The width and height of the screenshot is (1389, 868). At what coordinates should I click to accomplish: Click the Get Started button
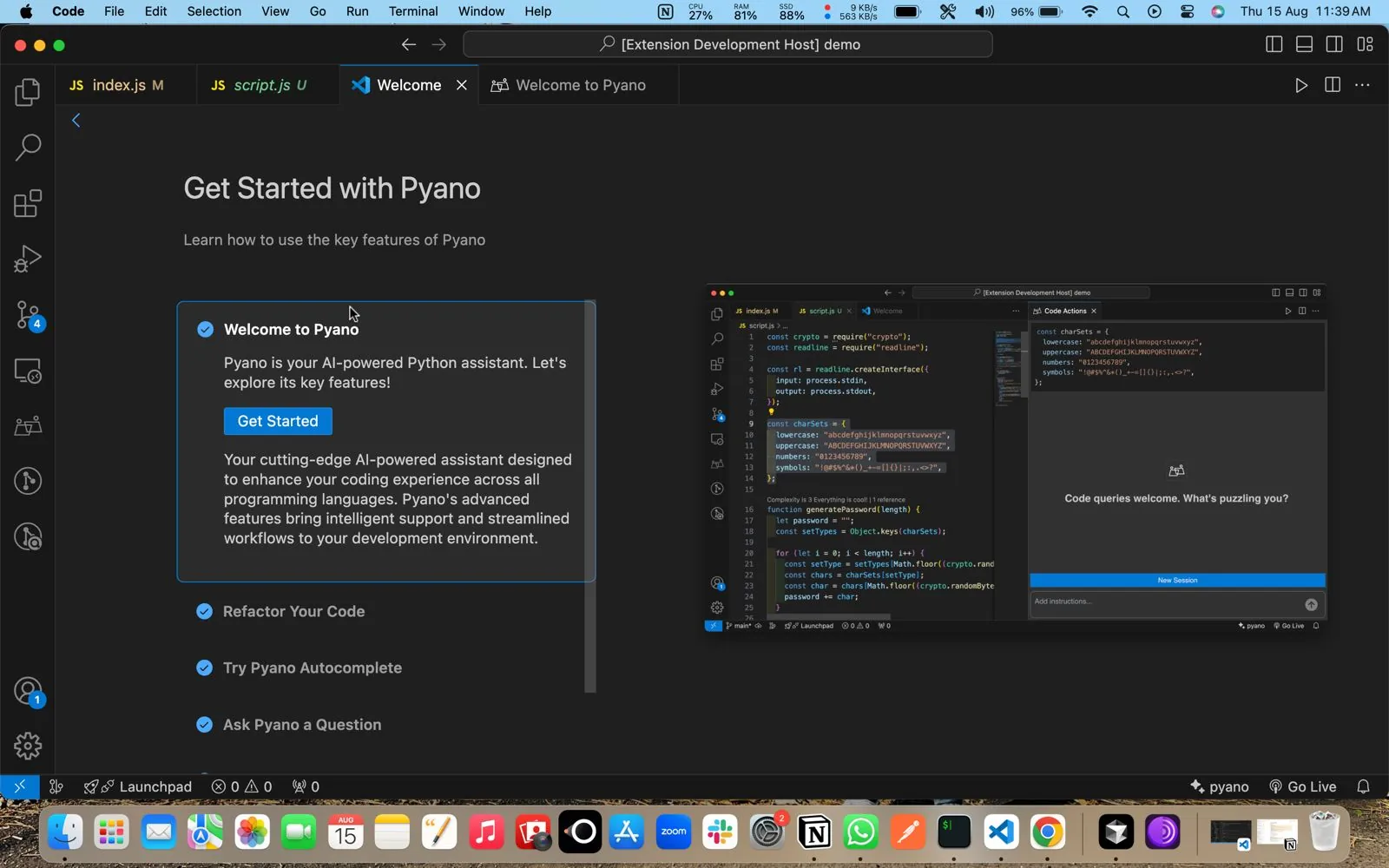point(278,421)
